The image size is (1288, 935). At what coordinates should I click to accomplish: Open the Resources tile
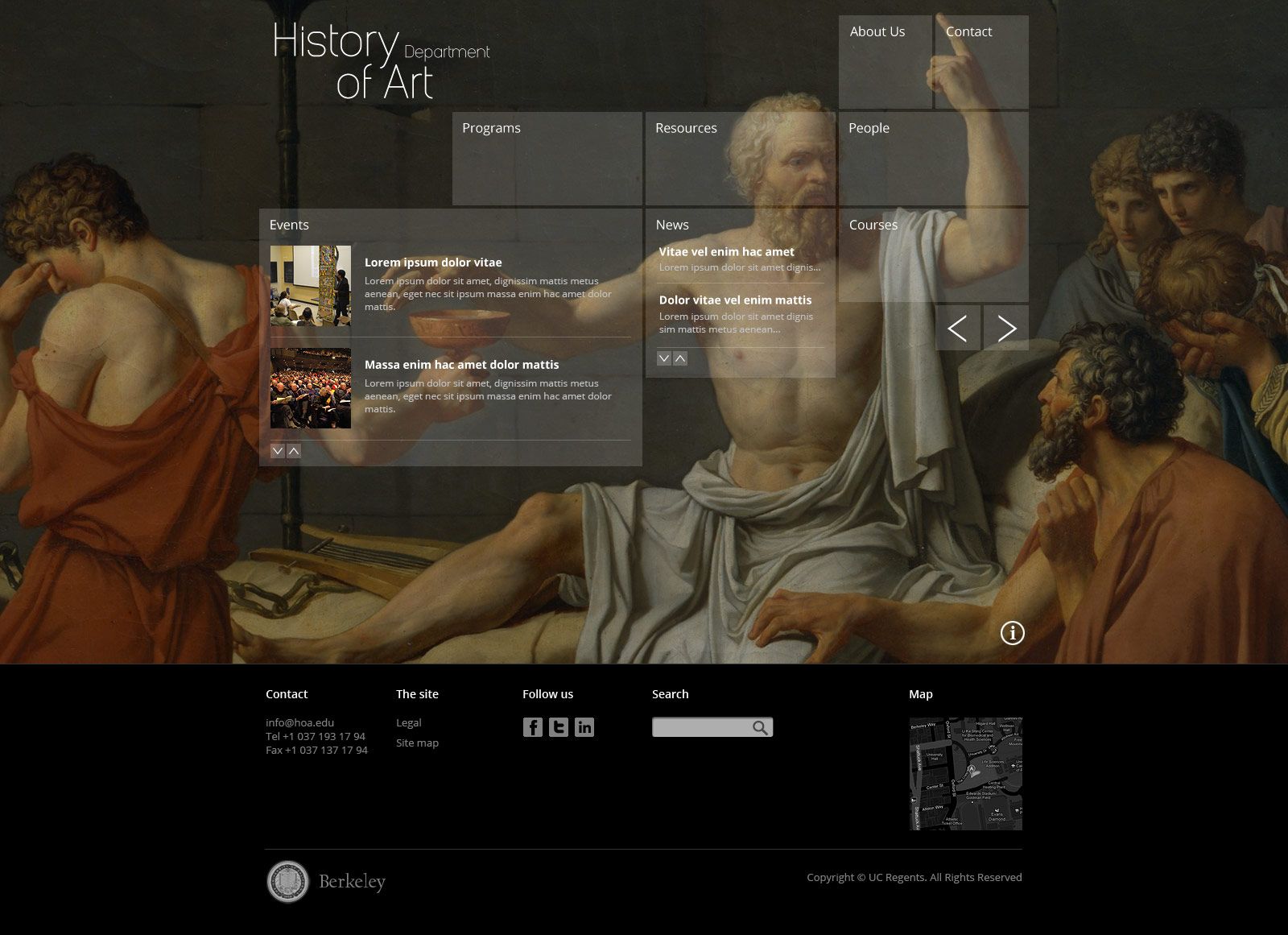[x=741, y=159]
